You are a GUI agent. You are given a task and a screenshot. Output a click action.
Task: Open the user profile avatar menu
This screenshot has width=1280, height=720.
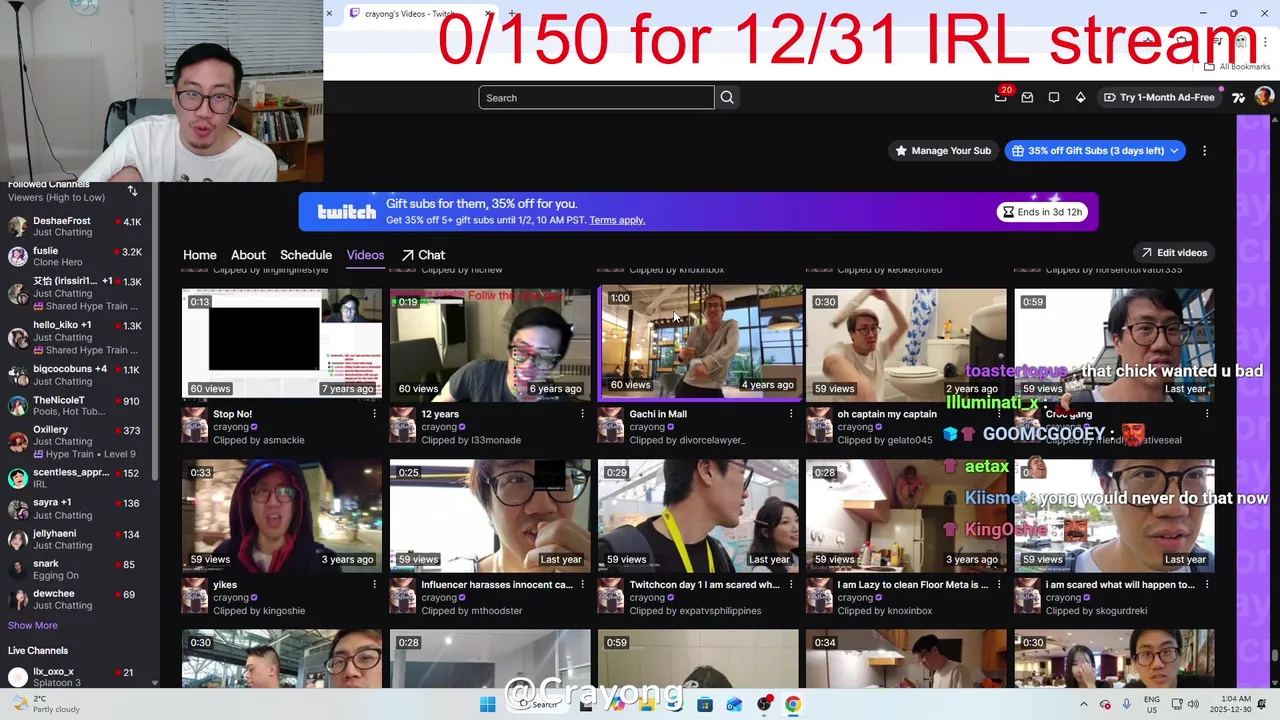1264,97
